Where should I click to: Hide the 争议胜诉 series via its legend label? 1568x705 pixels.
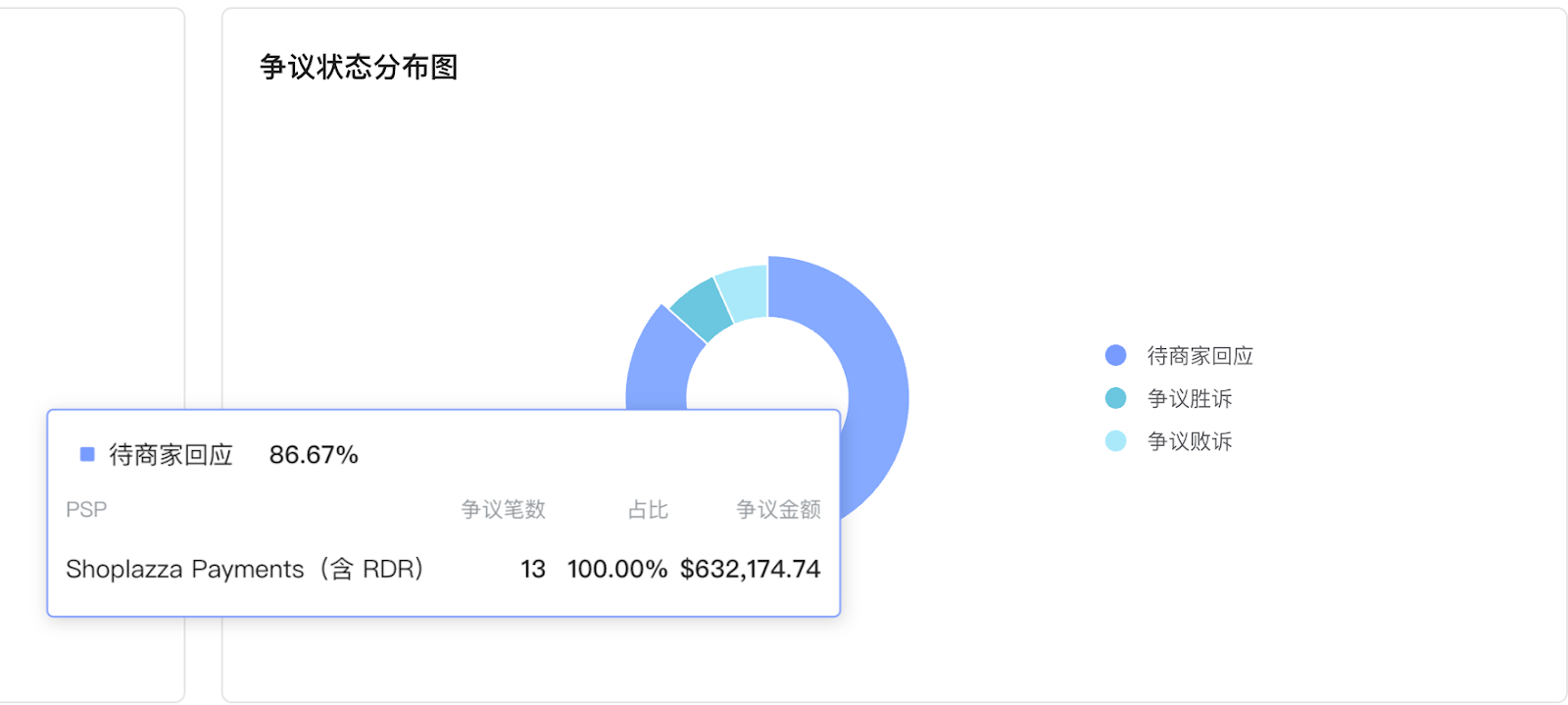tap(1189, 399)
